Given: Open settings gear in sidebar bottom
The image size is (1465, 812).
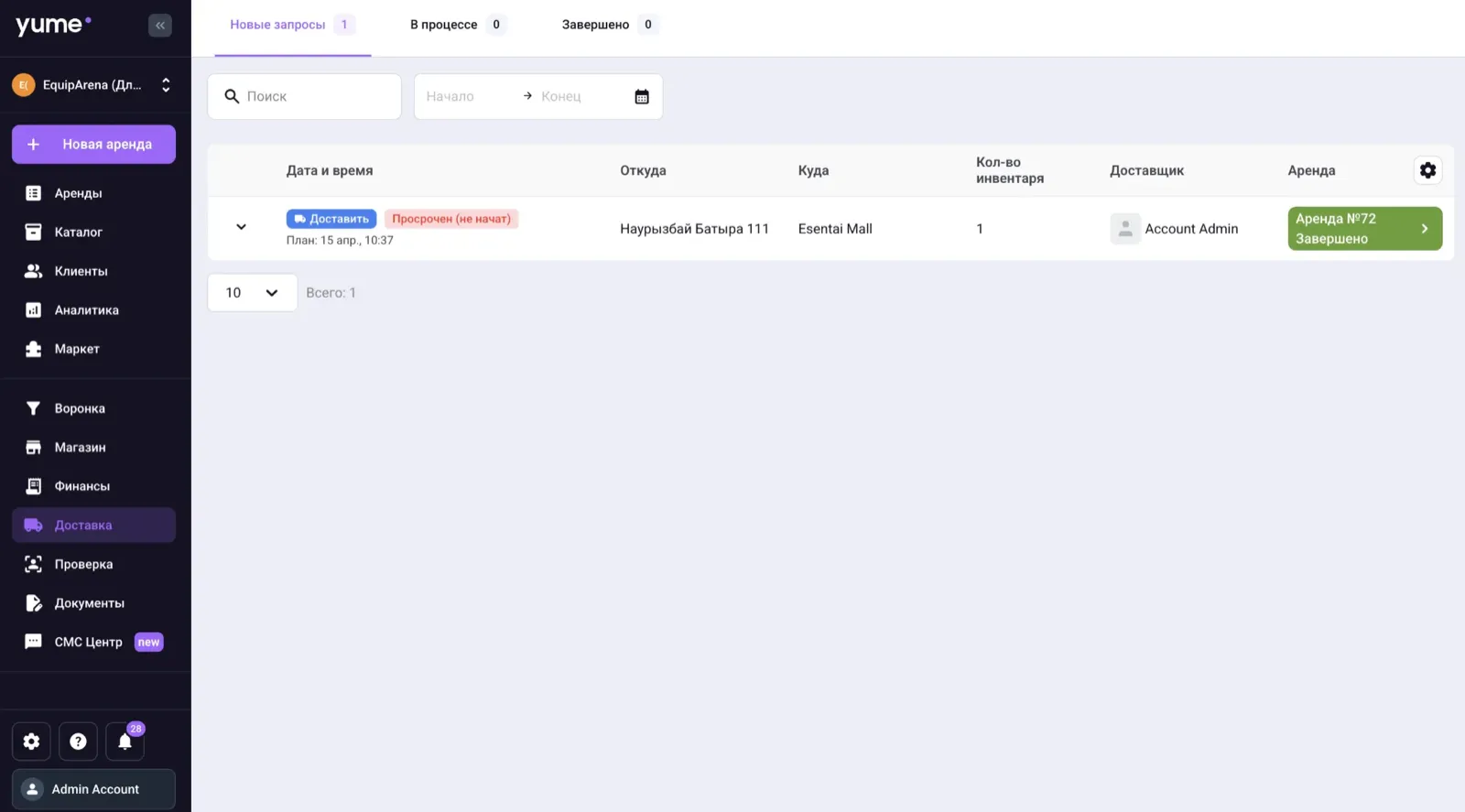Looking at the screenshot, I should [31, 742].
